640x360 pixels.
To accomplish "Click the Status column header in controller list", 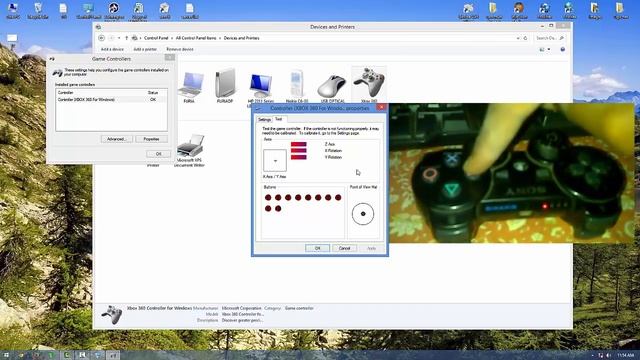I will pos(153,93).
